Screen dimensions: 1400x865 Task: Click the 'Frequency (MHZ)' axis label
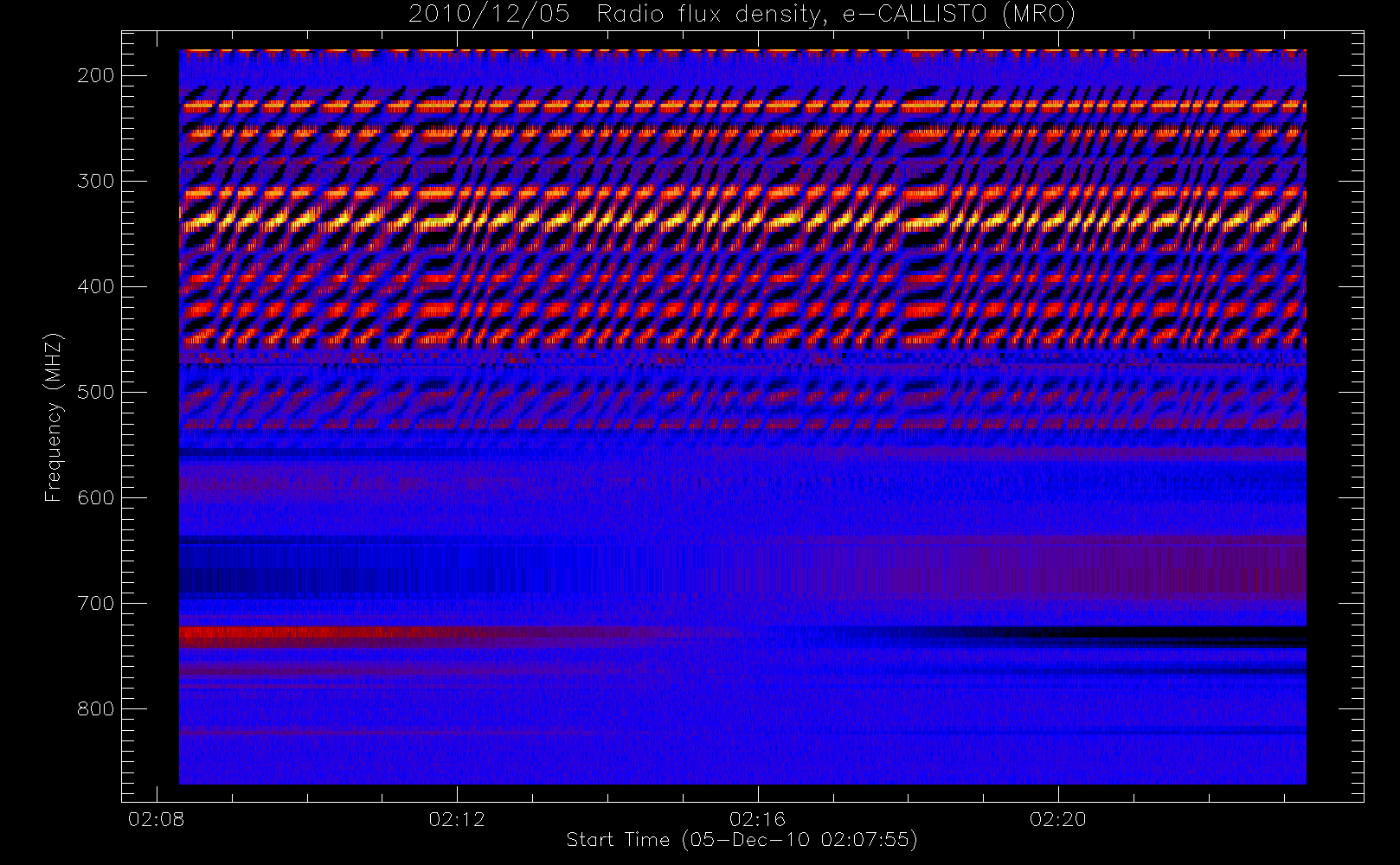(54, 417)
